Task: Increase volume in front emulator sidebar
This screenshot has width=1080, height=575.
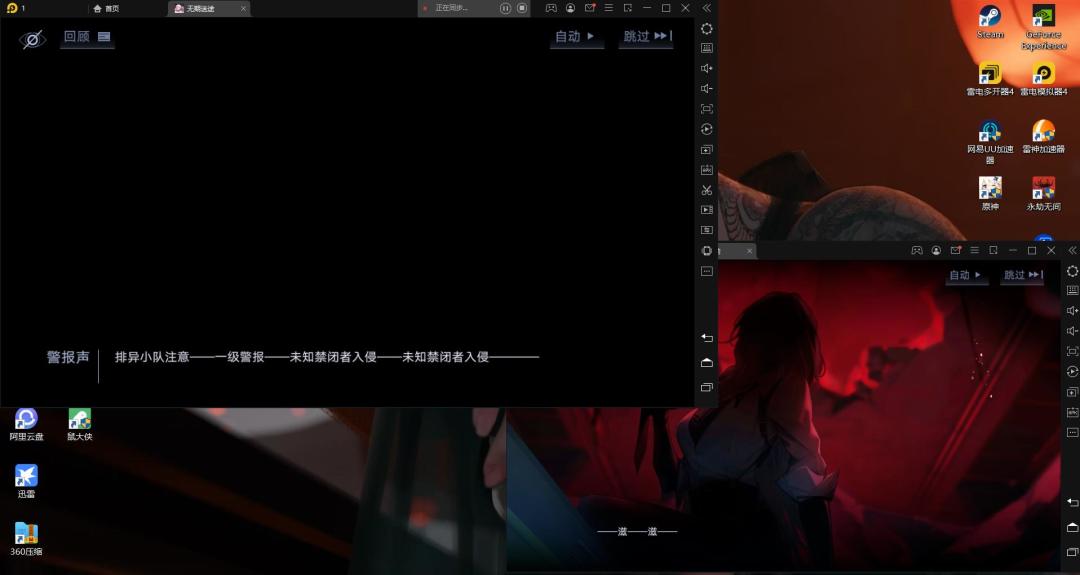Action: click(707, 68)
